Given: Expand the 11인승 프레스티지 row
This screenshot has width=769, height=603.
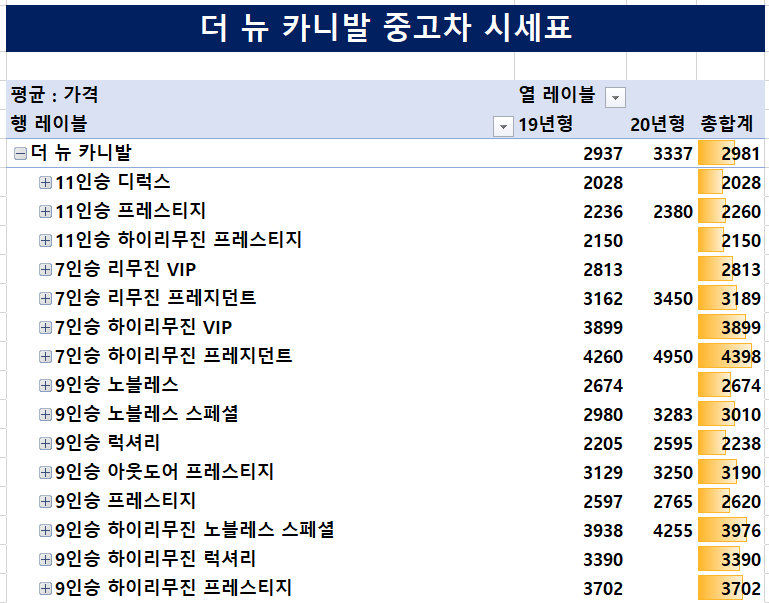Looking at the screenshot, I should tap(45, 211).
